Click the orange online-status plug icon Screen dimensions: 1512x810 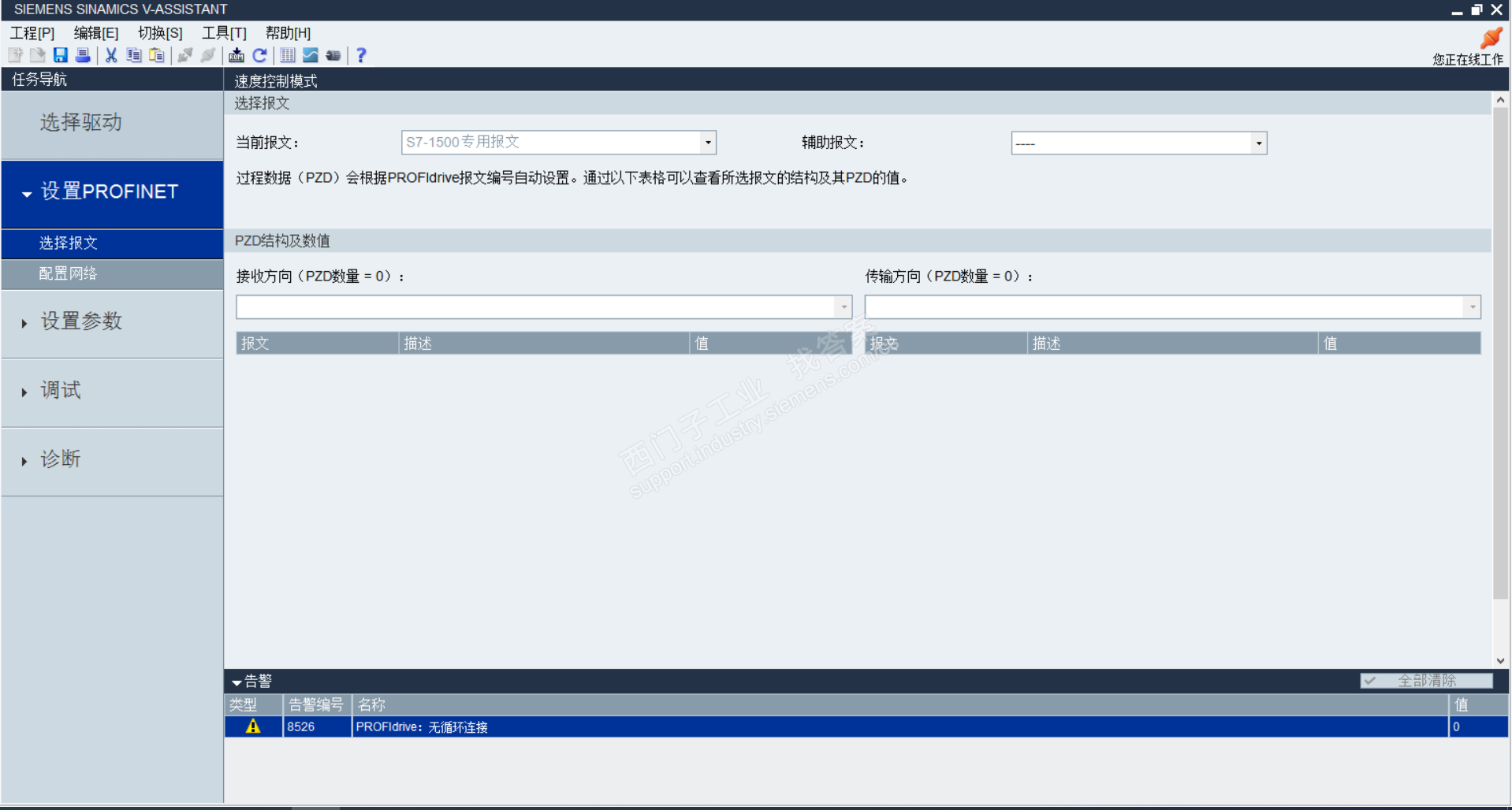click(1492, 38)
